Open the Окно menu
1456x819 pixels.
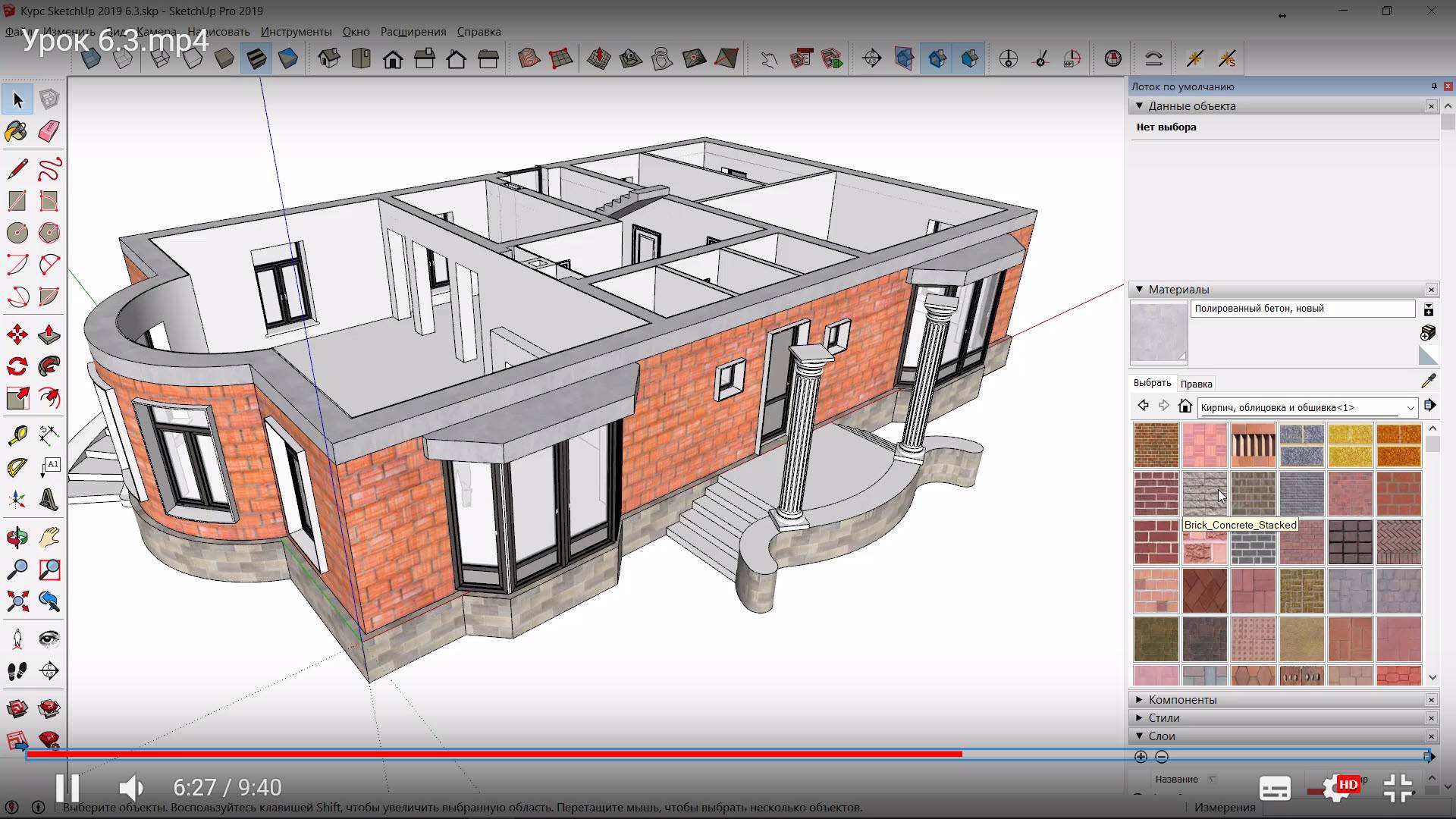coord(356,32)
